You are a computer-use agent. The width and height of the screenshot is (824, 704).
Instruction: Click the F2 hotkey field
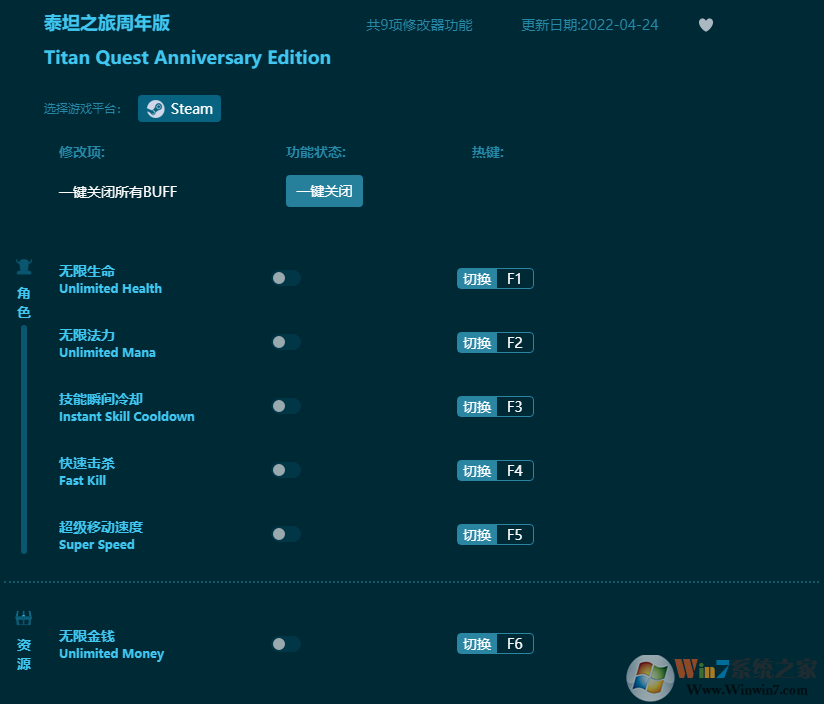[x=515, y=343]
